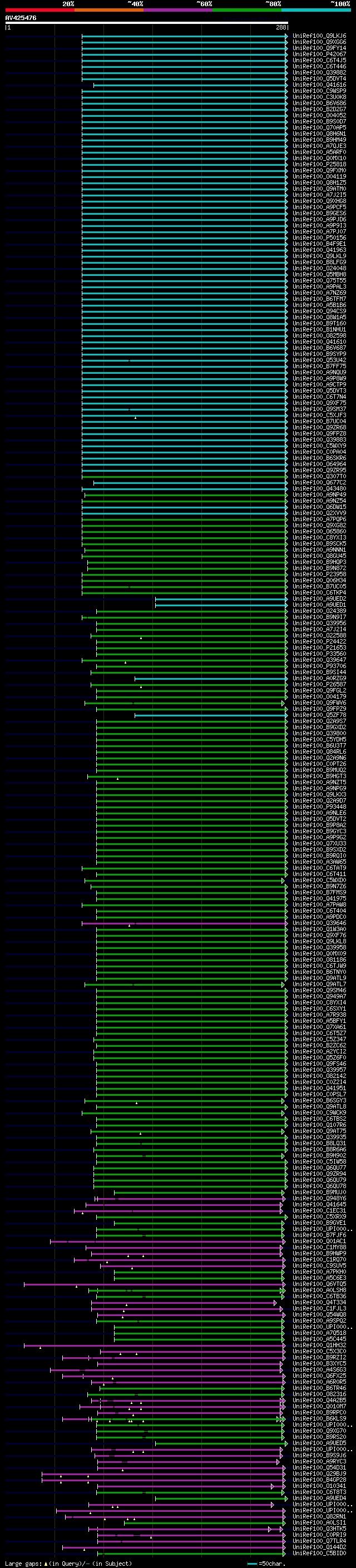Click the cyan alignment bar for UniRef100_A0RZG9
Image resolution: width=356 pixels, height=1568 pixels.
tap(211, 678)
